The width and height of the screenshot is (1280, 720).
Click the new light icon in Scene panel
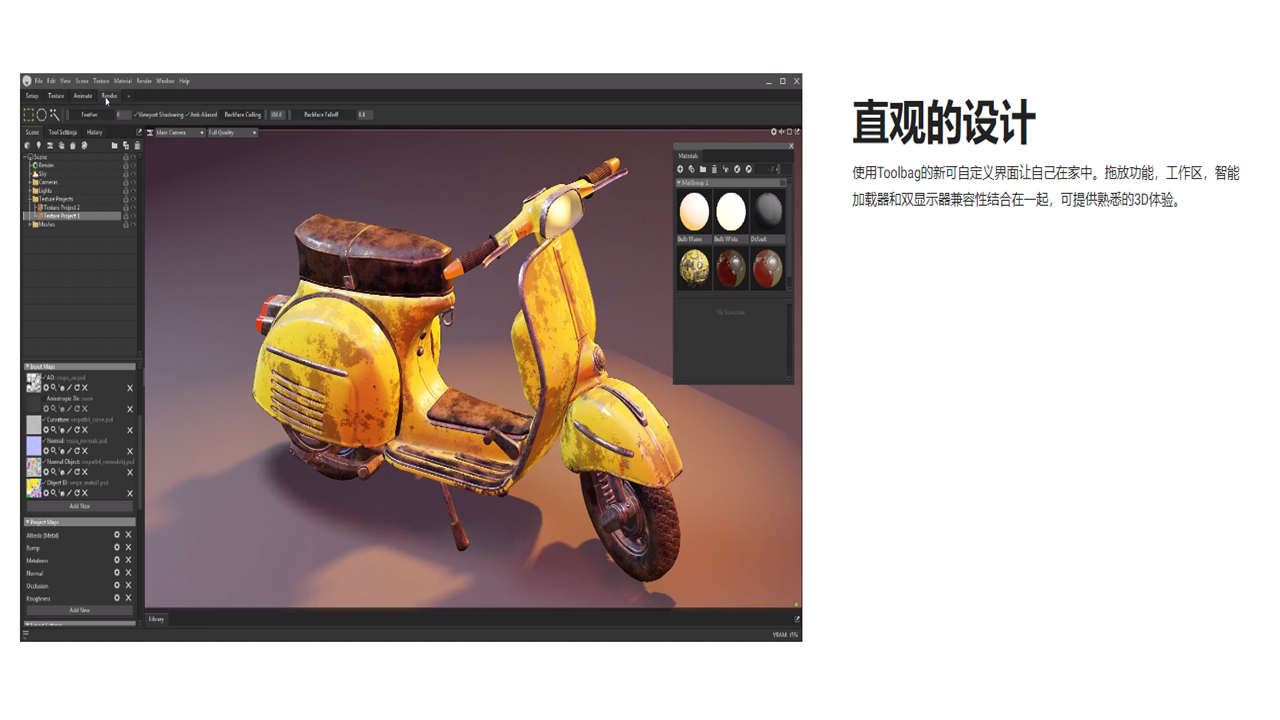[x=39, y=145]
